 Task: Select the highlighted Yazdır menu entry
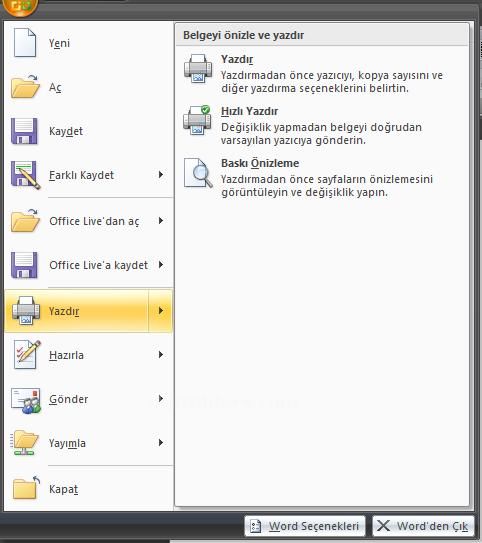pos(77,311)
